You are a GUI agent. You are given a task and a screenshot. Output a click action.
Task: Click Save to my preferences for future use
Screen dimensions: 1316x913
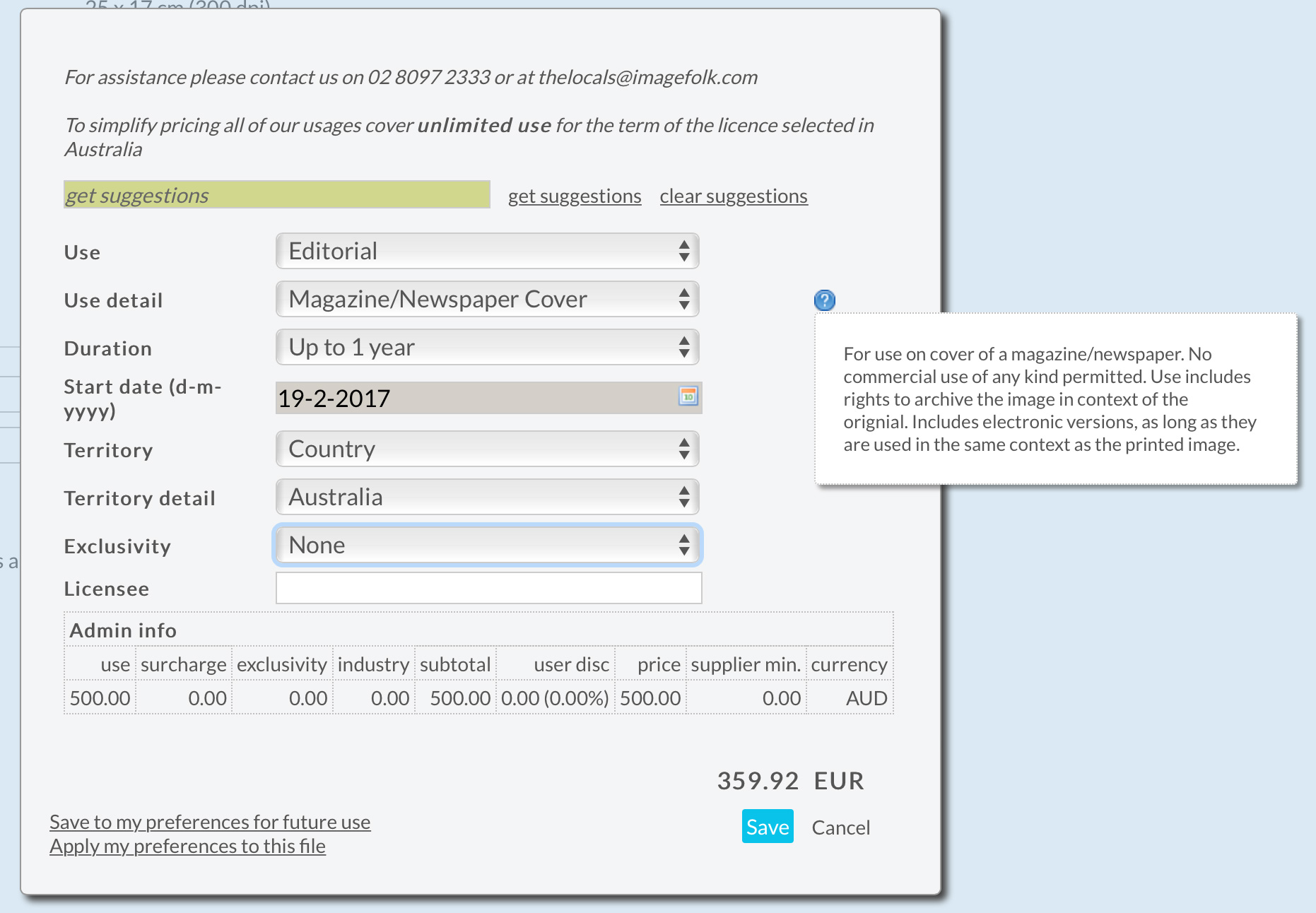click(x=210, y=822)
